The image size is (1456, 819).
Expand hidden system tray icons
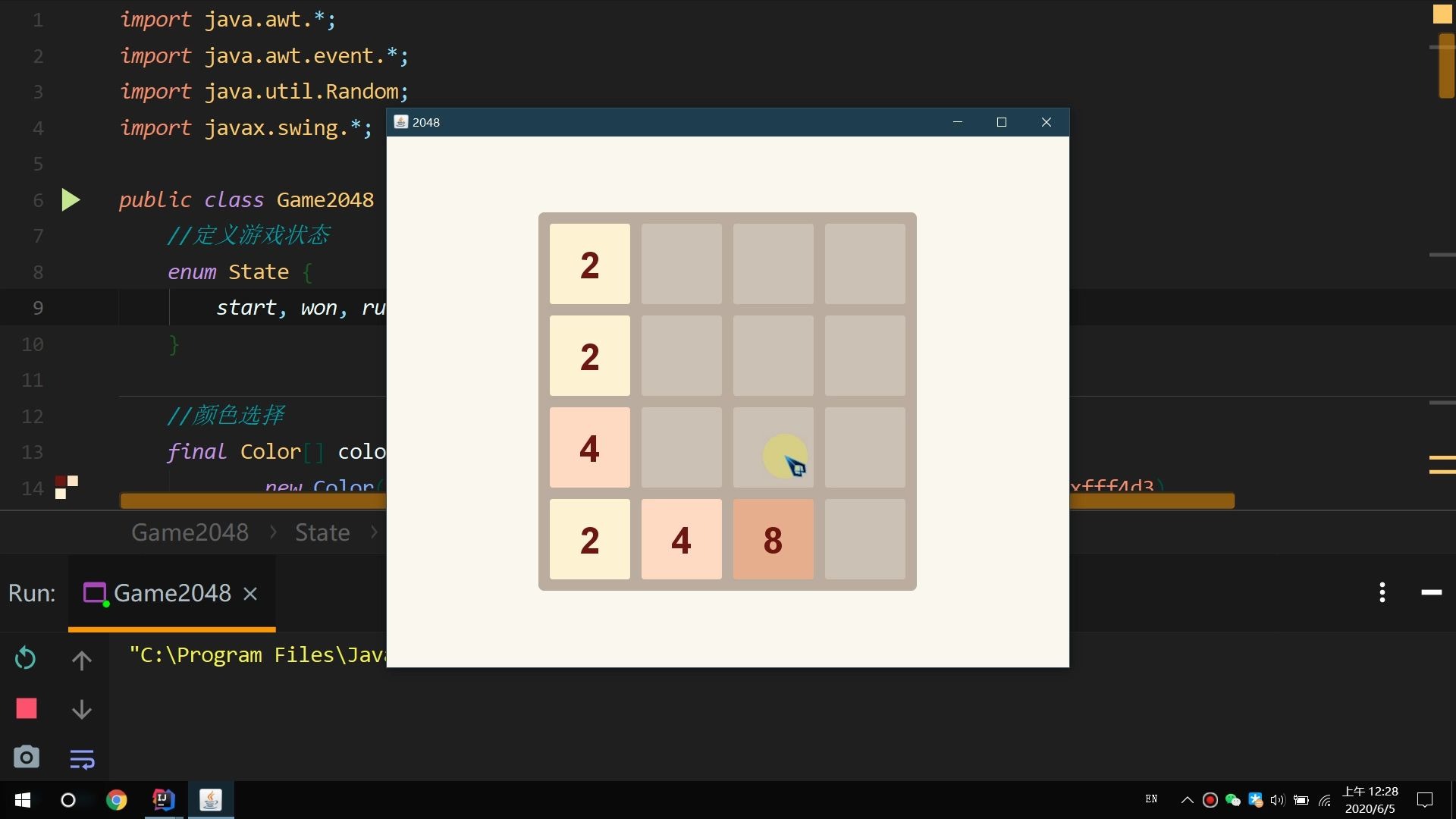(x=1185, y=800)
